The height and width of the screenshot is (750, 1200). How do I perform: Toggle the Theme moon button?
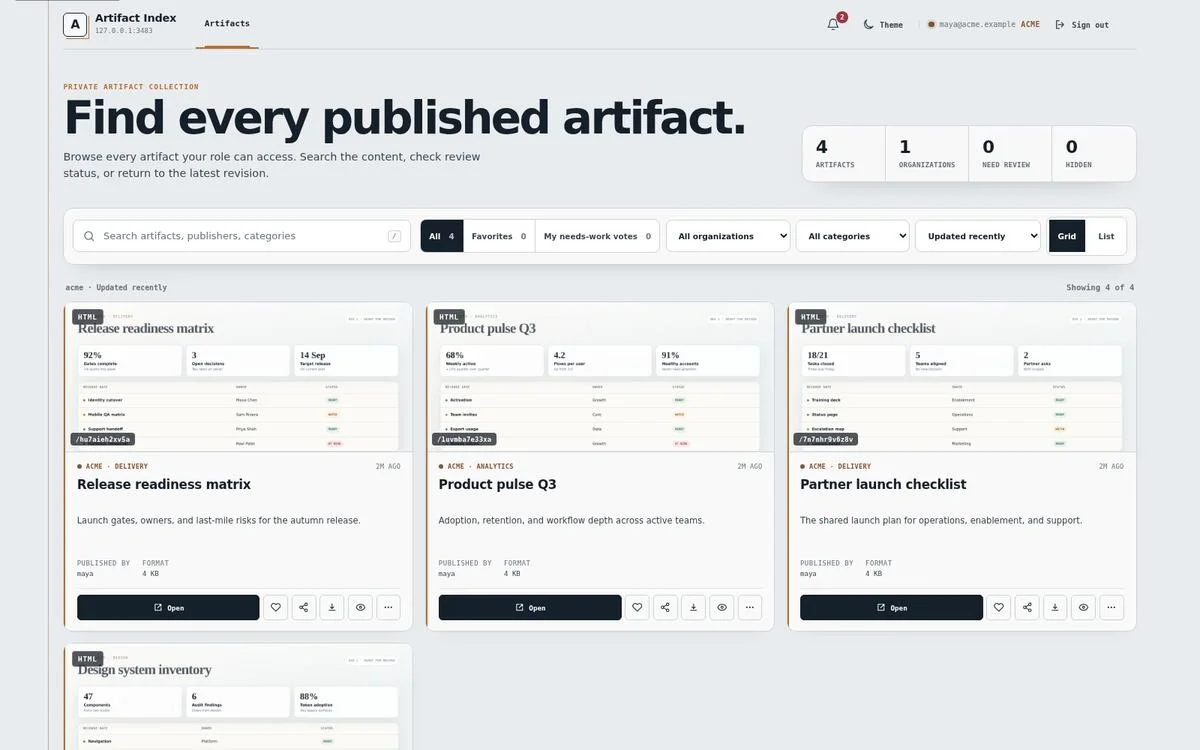pyautogui.click(x=883, y=25)
